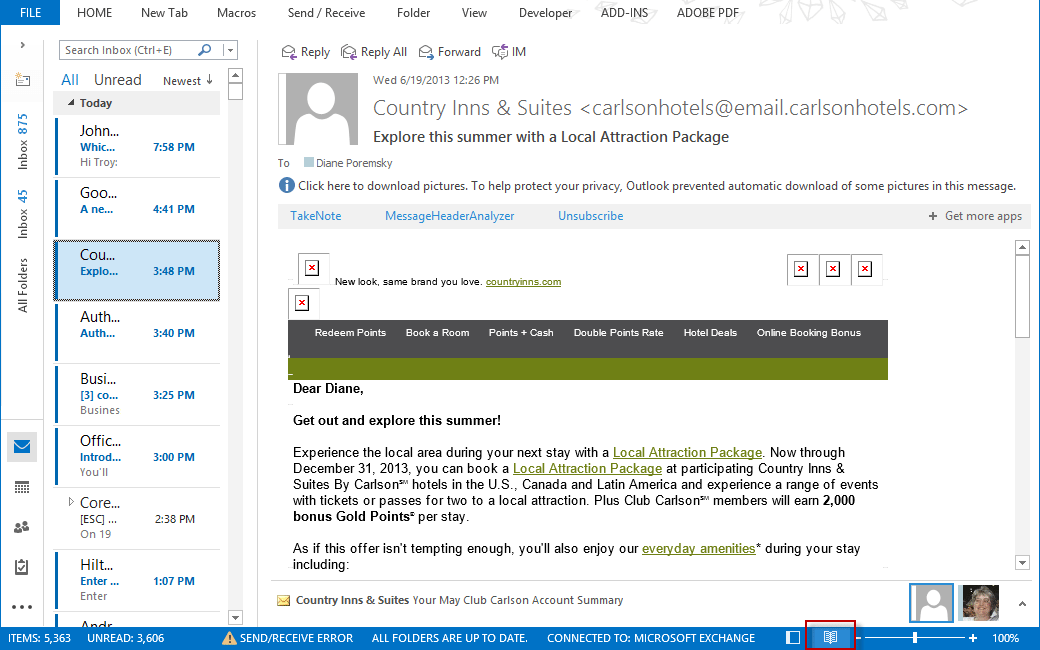Open the Calendar navigation icon

point(22,487)
